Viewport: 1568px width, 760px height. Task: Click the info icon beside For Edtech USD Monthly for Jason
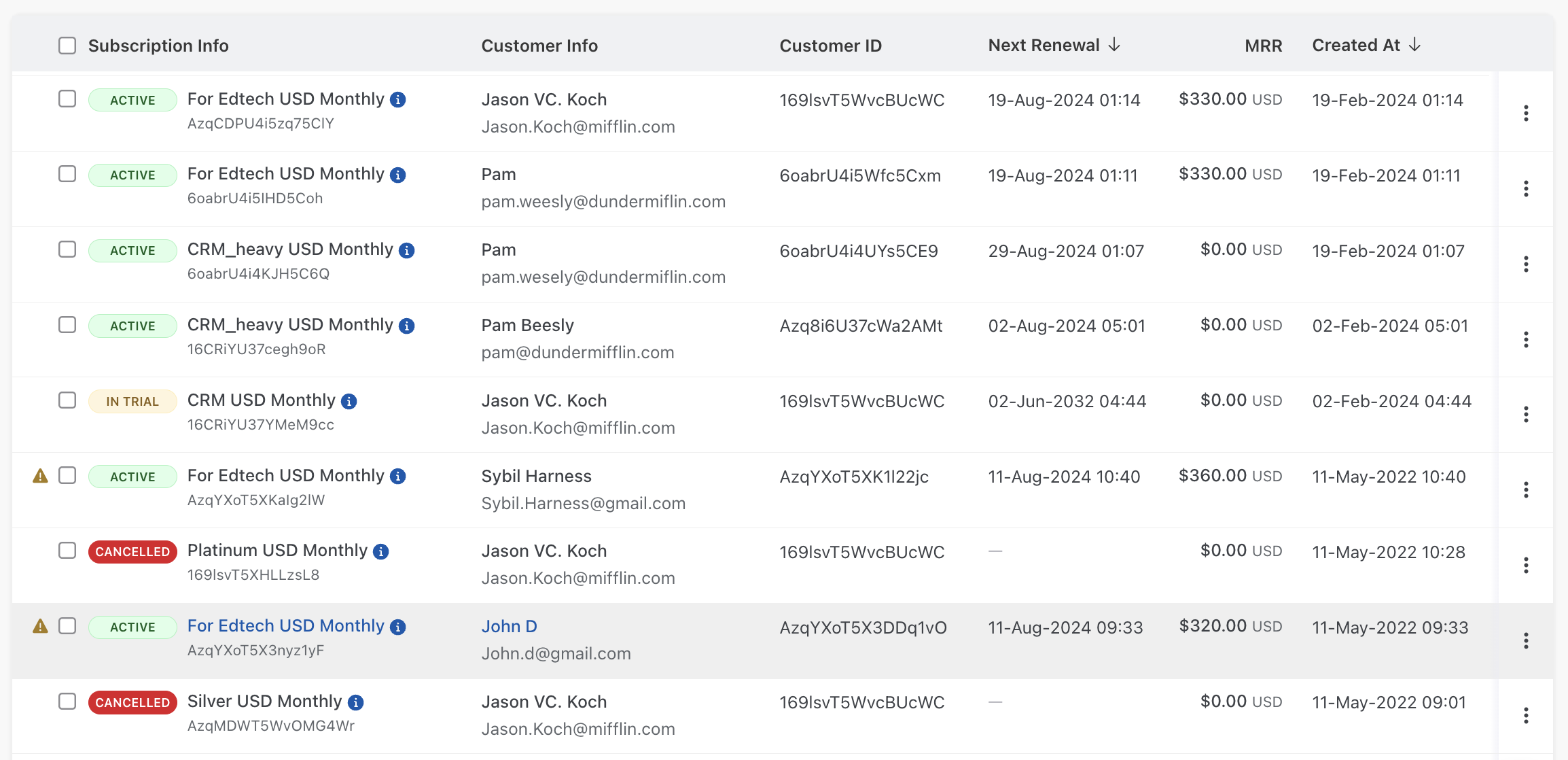click(399, 99)
